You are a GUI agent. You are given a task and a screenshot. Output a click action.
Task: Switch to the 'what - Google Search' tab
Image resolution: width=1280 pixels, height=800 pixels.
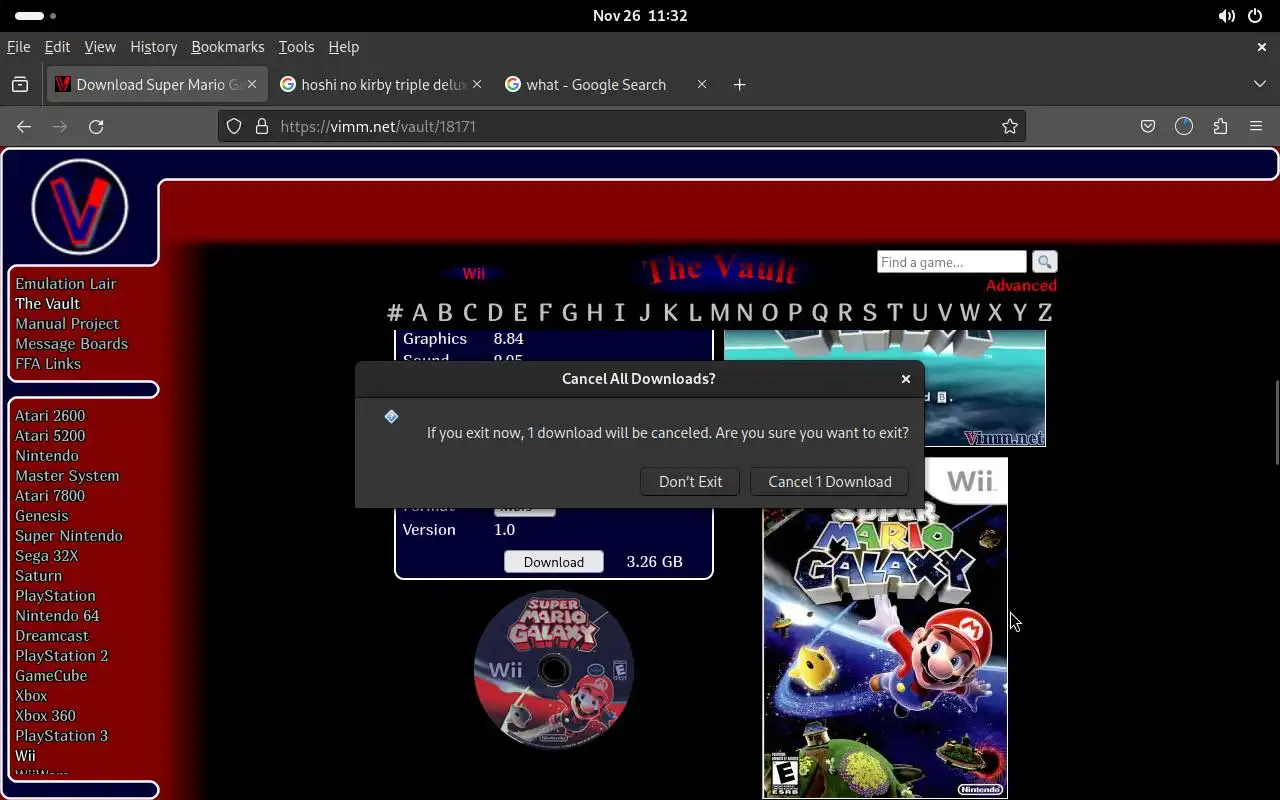(x=606, y=85)
